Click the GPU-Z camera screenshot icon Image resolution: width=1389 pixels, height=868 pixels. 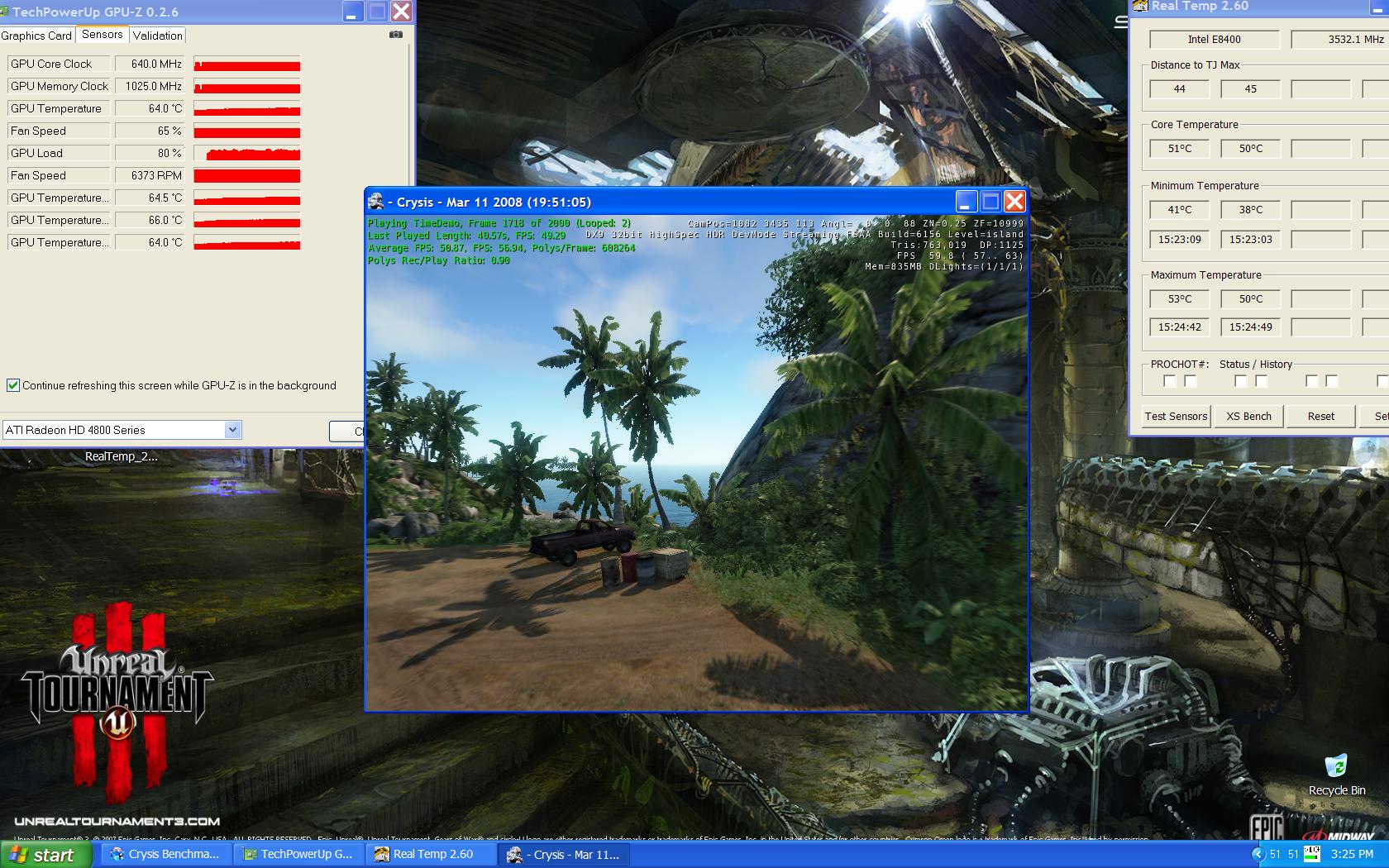(x=396, y=35)
